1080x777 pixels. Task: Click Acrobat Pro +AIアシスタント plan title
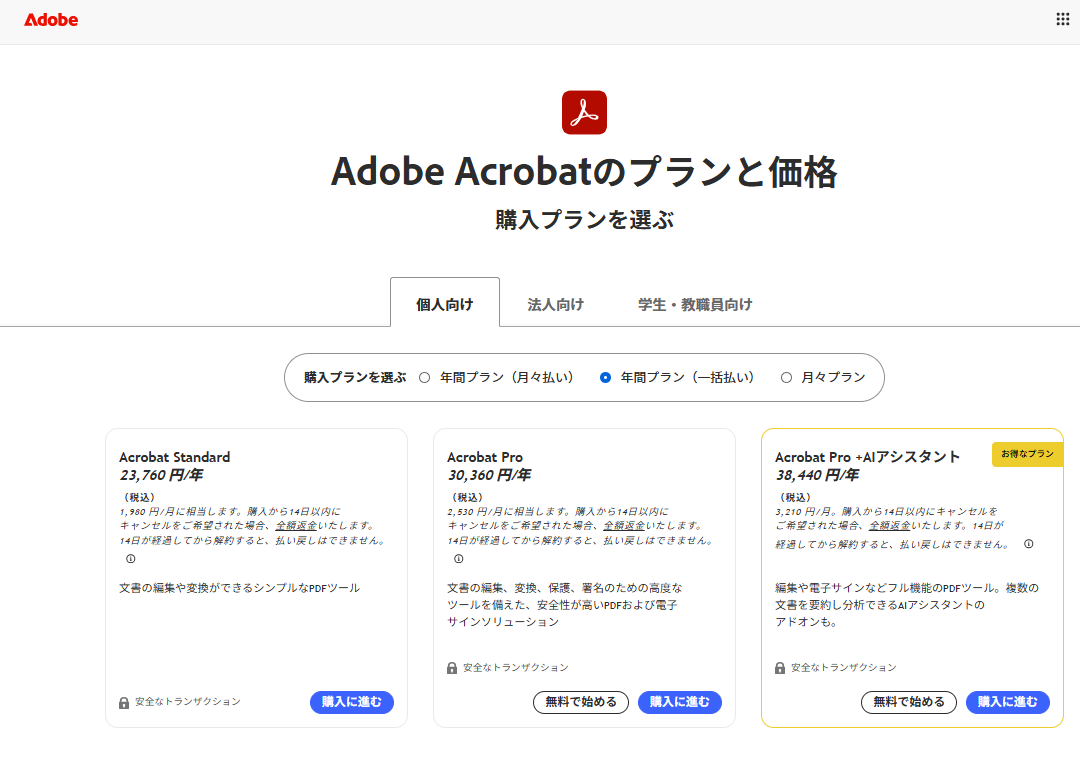click(867, 457)
